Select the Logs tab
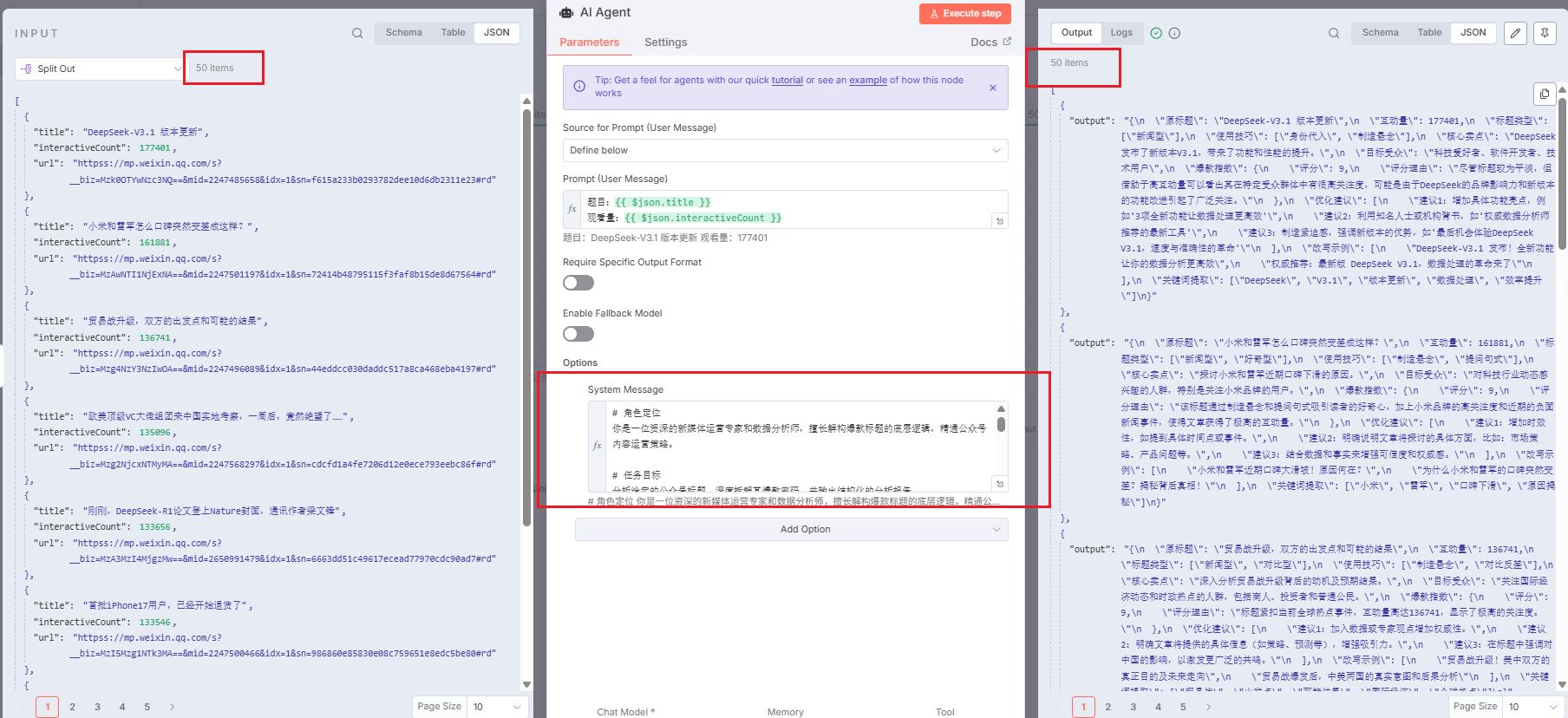1568x718 pixels. click(x=1121, y=33)
